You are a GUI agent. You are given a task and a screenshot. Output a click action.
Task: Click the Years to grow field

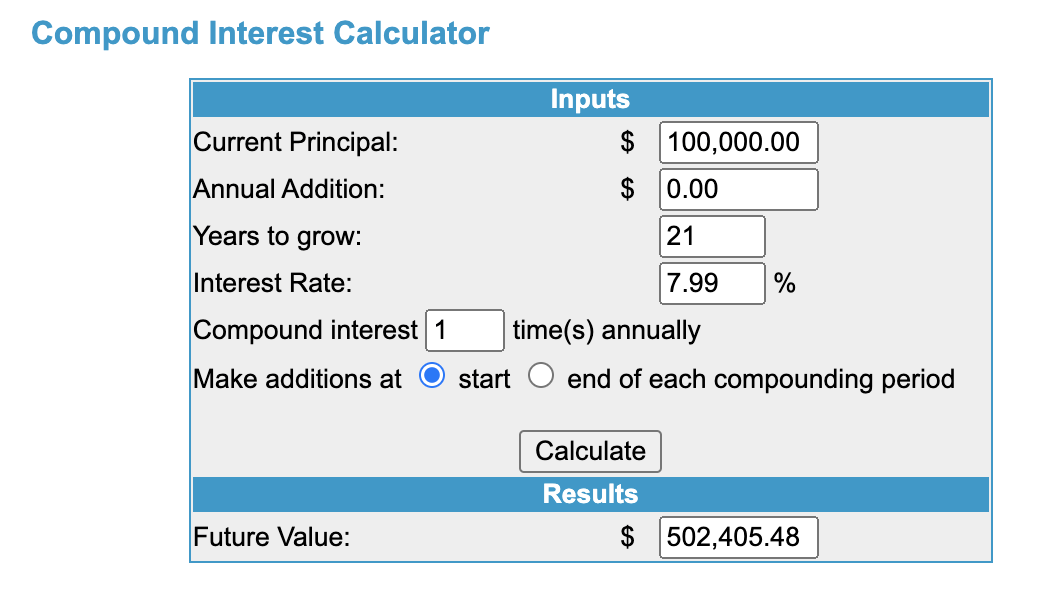pyautogui.click(x=712, y=236)
